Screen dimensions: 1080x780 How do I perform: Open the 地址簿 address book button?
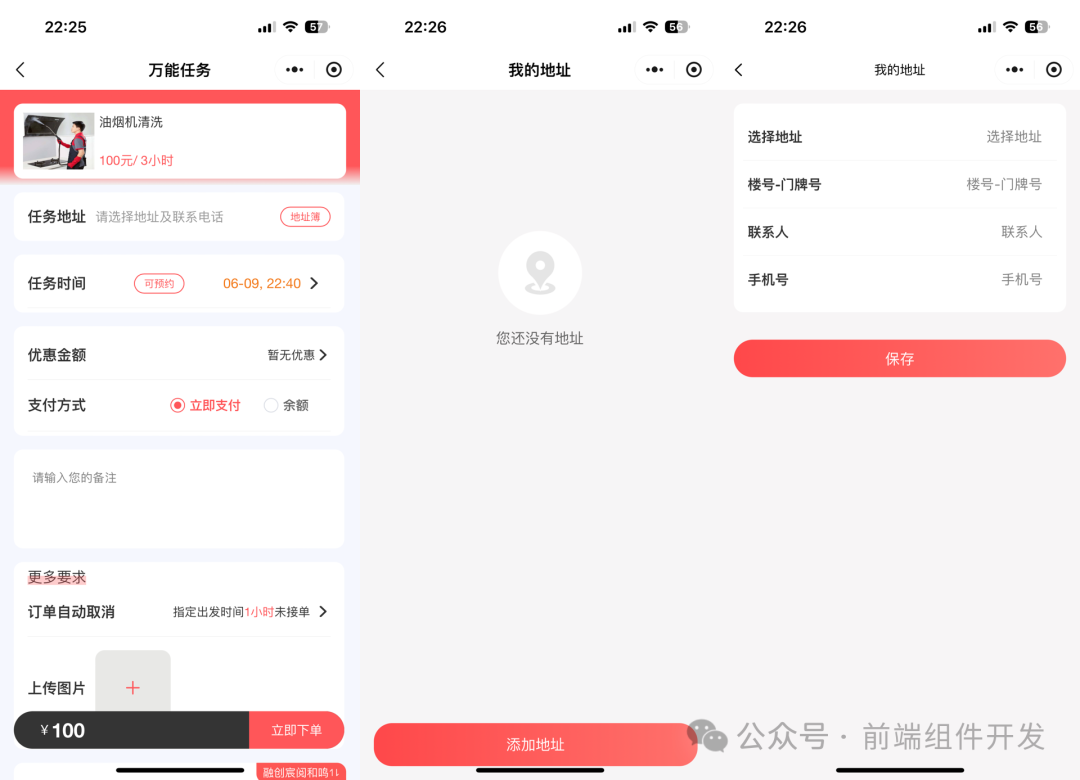(305, 216)
